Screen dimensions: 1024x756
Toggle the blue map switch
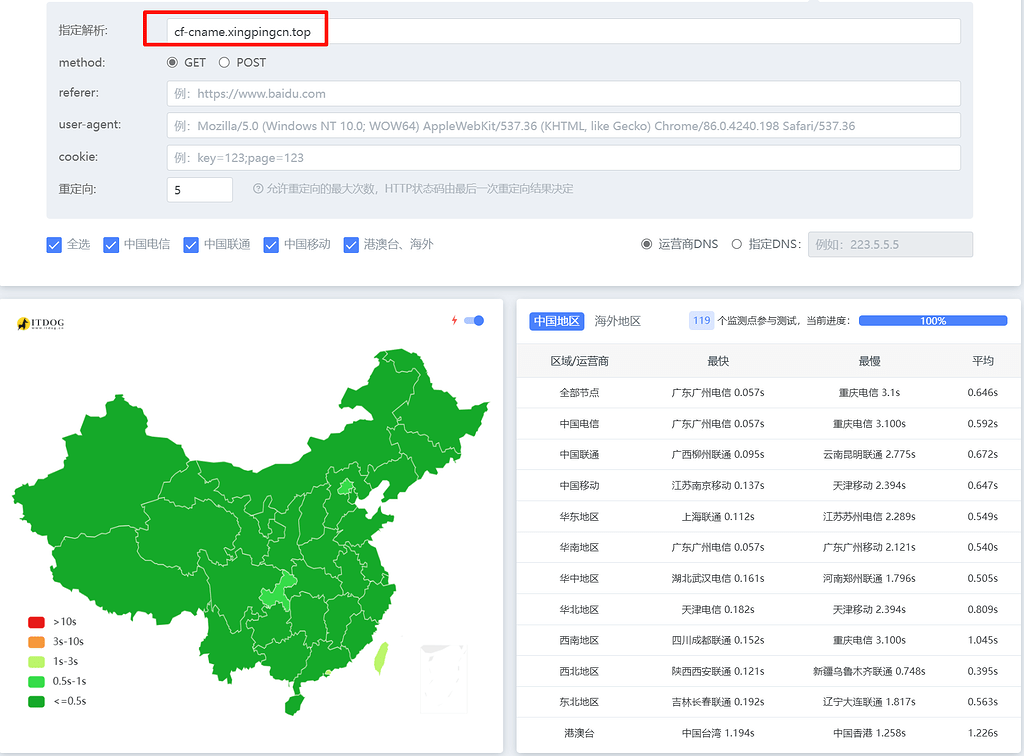pos(474,321)
